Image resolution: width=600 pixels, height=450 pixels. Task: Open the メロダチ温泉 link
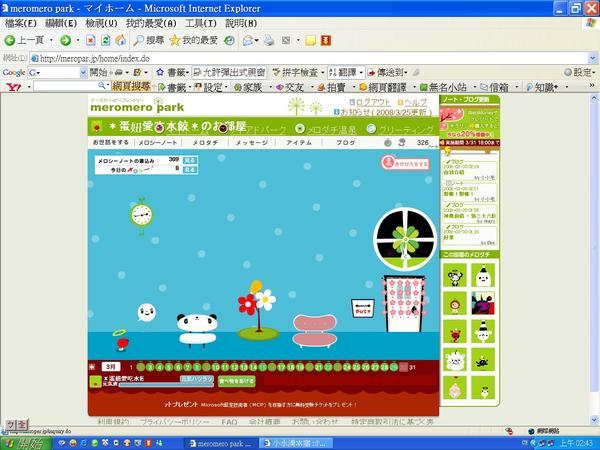[x=326, y=129]
